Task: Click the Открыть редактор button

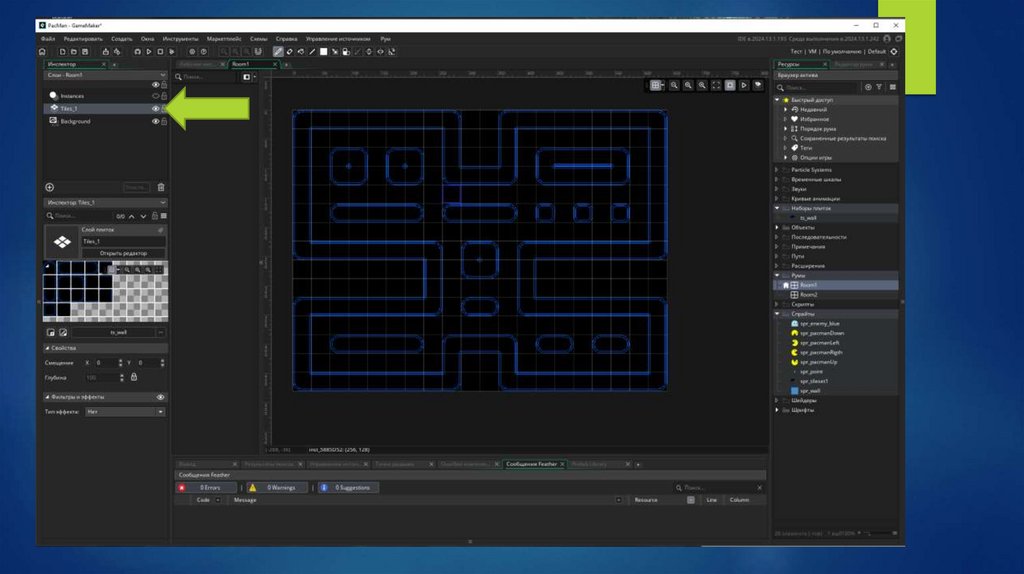Action: [x=123, y=253]
